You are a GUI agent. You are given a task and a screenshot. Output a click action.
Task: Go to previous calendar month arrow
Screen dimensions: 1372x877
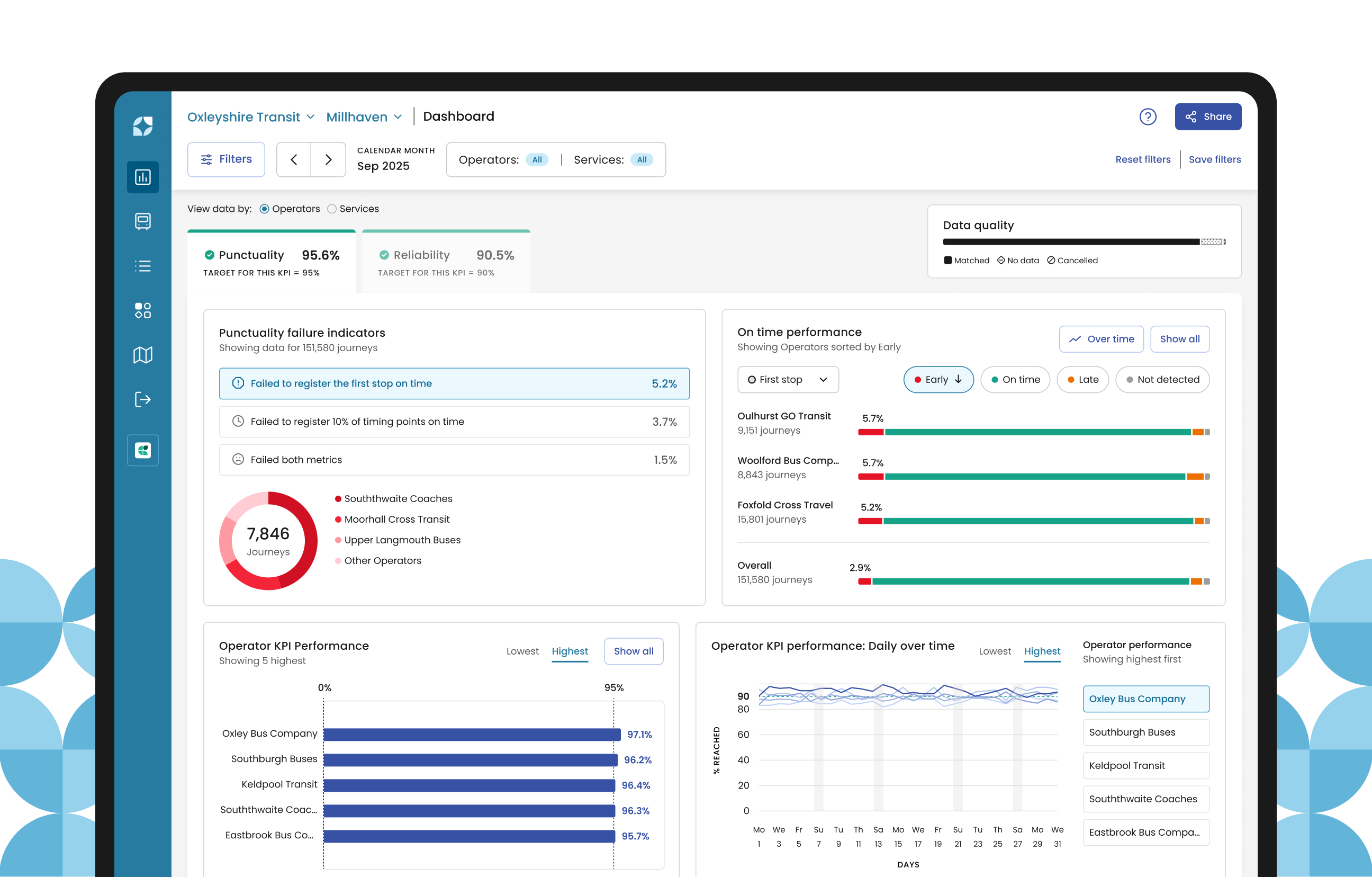click(x=294, y=159)
